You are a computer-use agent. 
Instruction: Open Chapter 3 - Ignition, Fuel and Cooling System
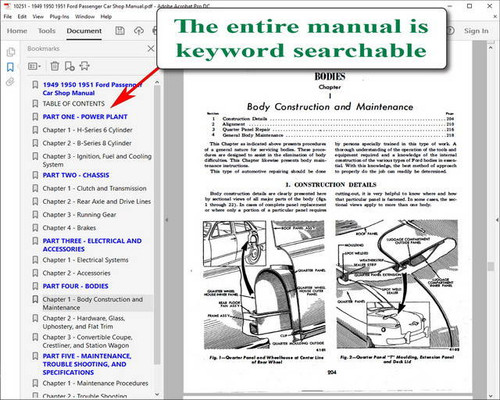click(x=97, y=160)
